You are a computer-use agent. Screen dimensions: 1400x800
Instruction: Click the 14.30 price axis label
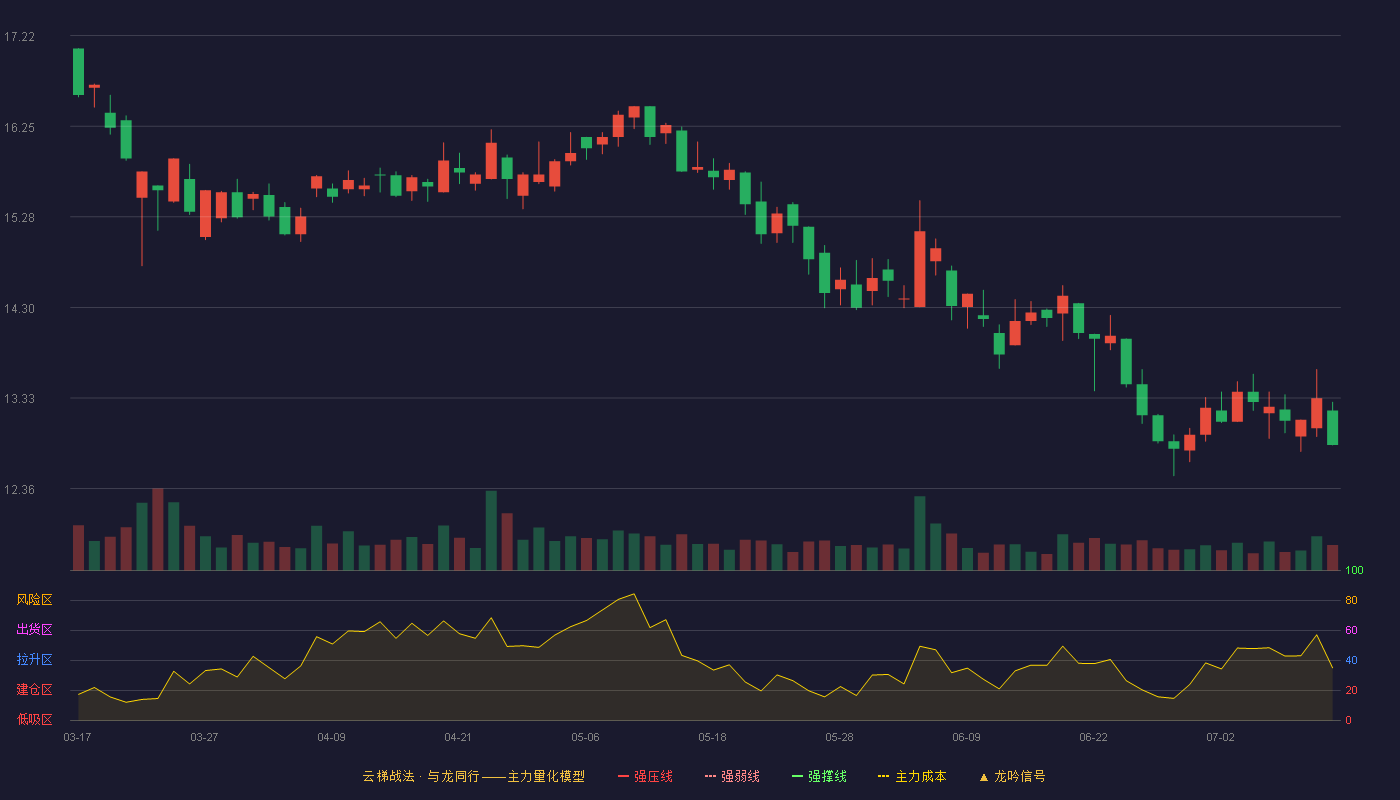pos(19,309)
